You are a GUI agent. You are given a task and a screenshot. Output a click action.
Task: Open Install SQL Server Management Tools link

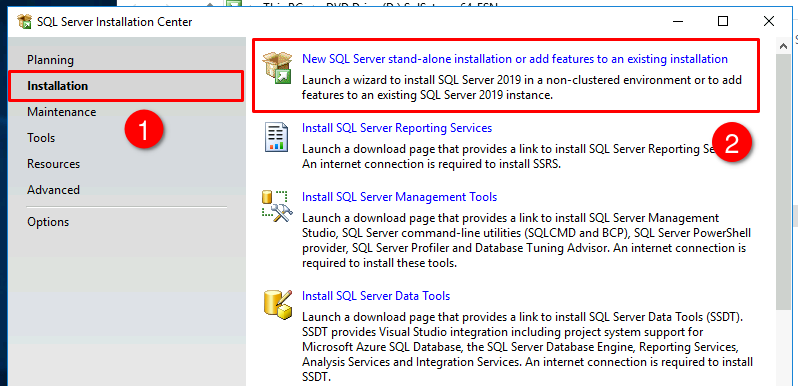pyautogui.click(x=400, y=197)
